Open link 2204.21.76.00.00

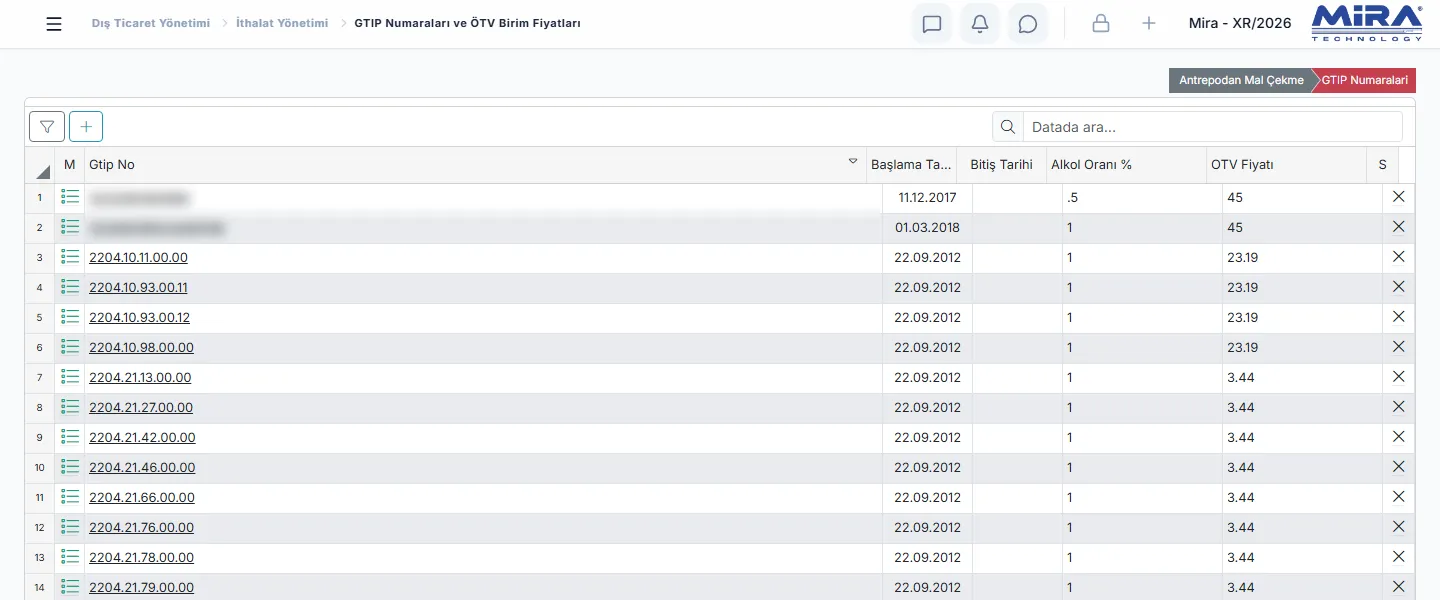pos(141,527)
